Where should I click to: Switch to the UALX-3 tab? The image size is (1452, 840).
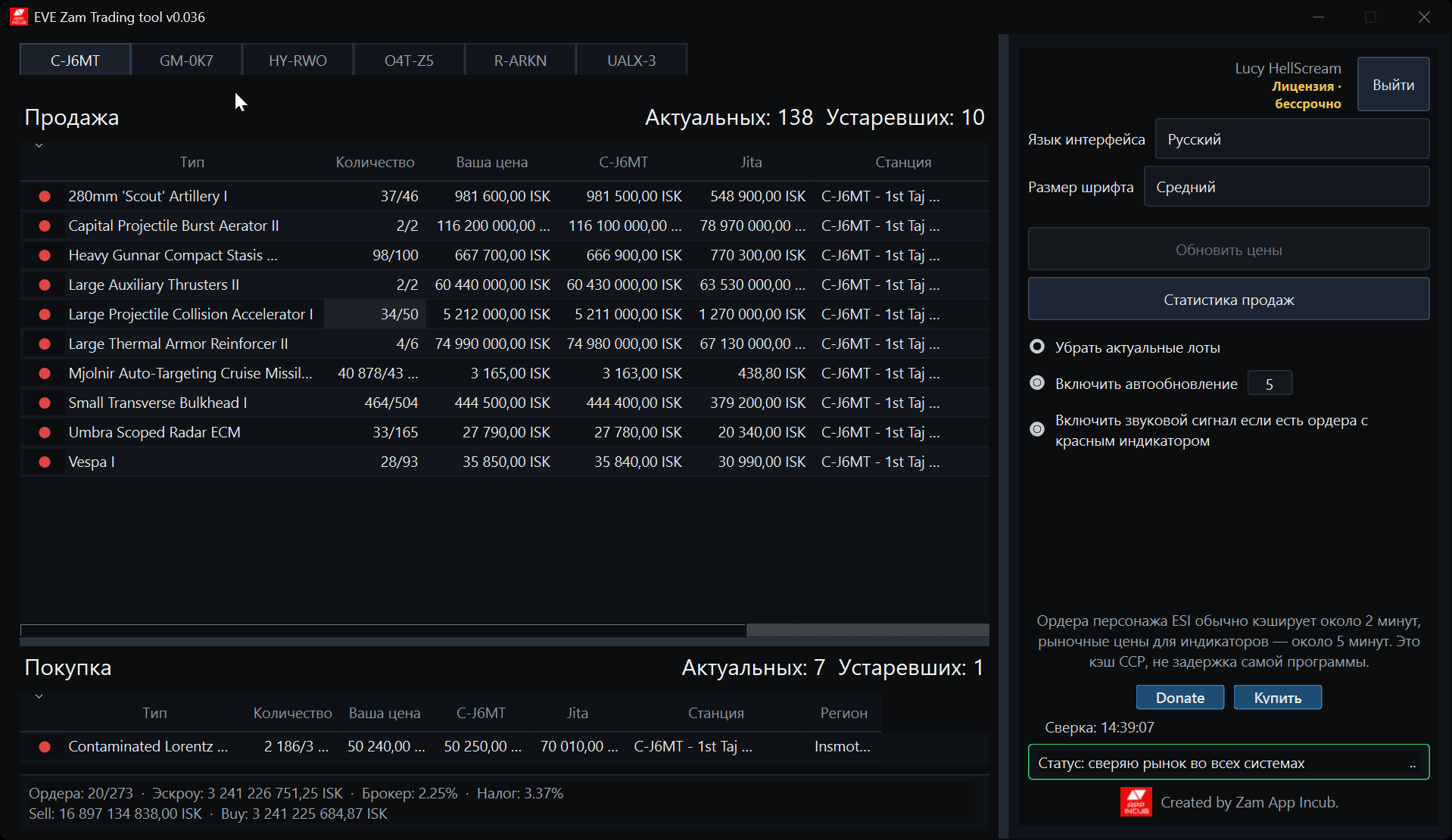coord(631,61)
